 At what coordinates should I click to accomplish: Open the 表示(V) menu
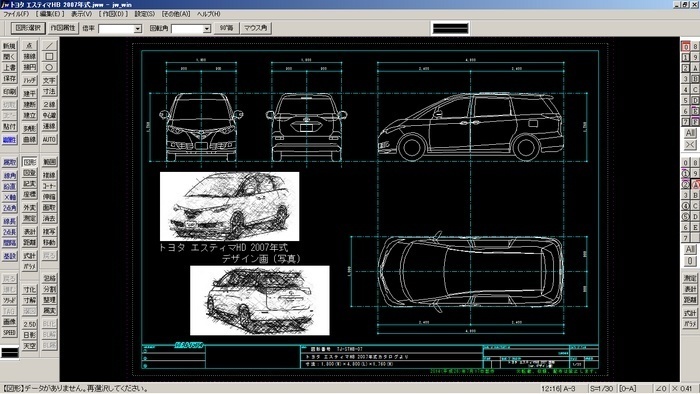point(81,14)
